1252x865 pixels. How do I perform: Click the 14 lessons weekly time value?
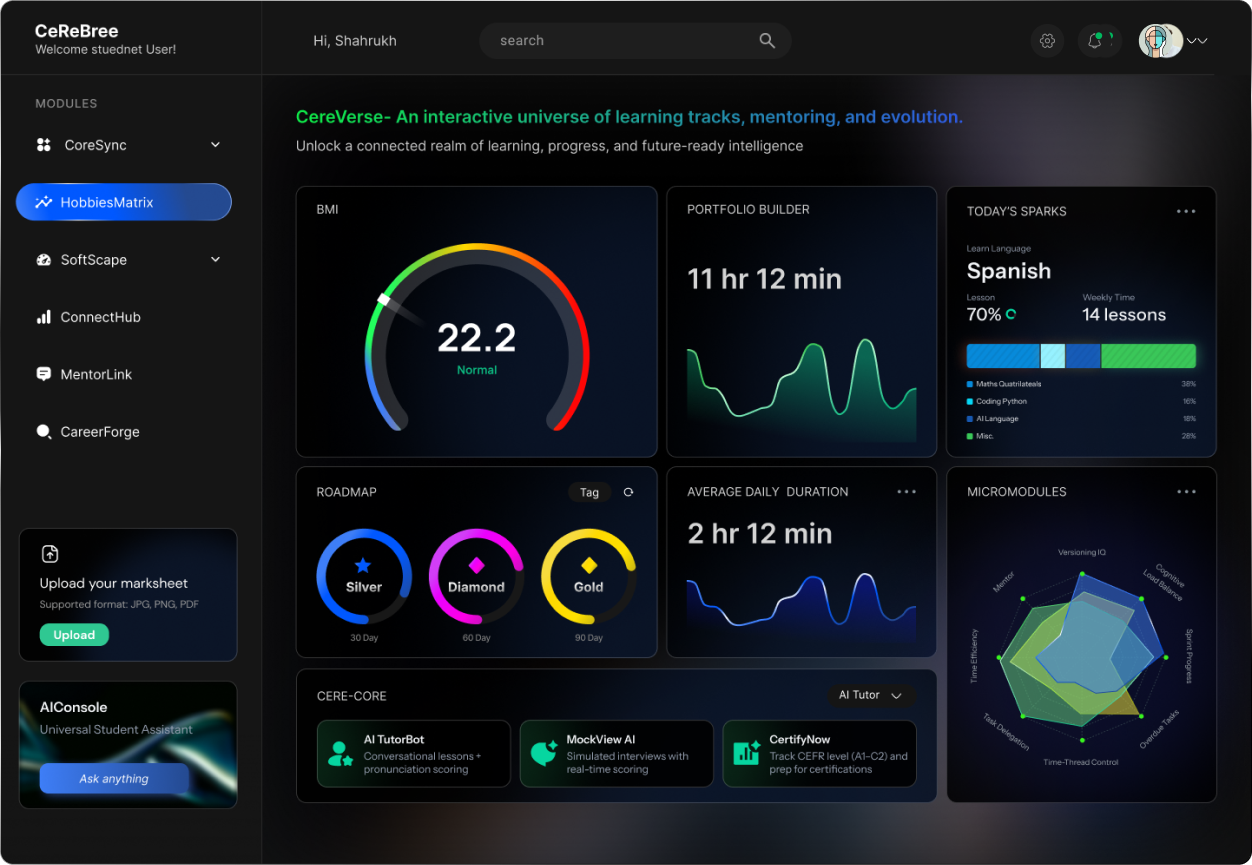point(1124,315)
